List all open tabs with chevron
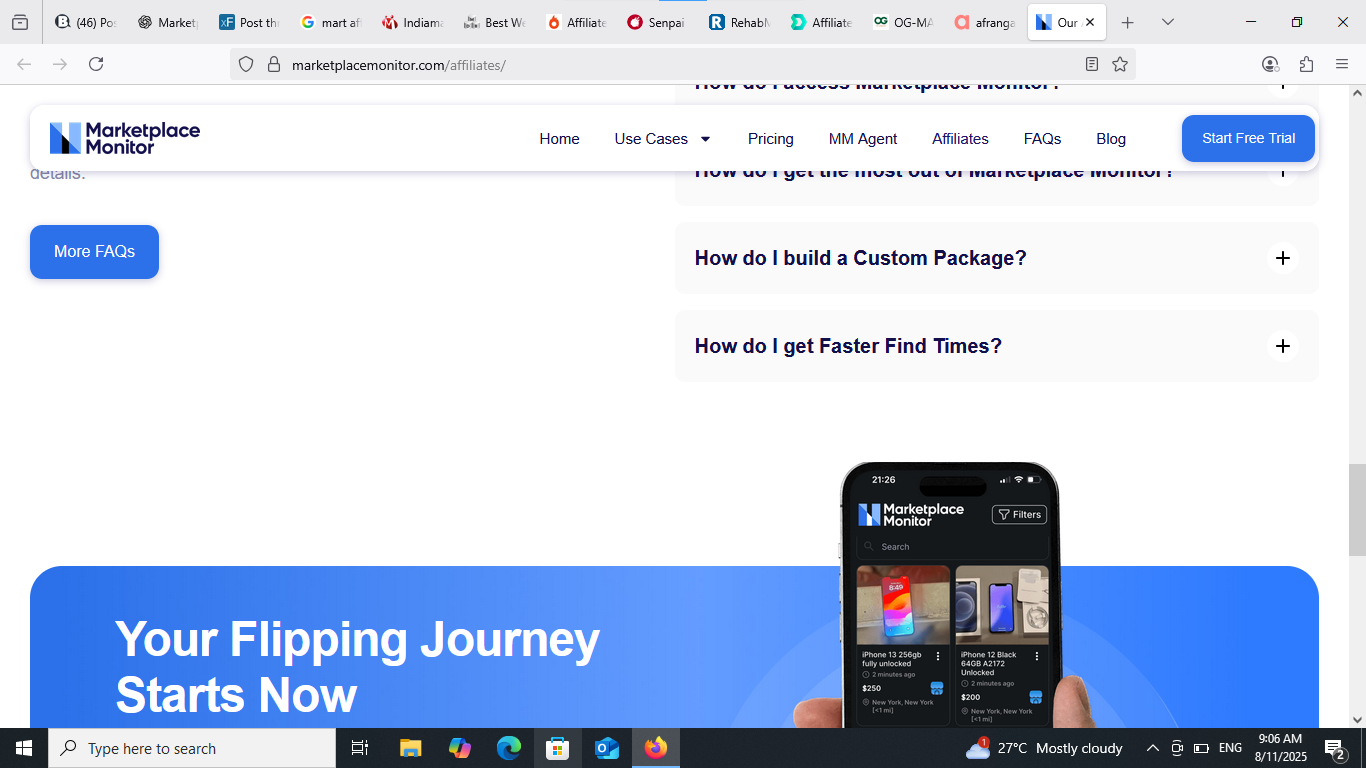This screenshot has height=768, width=1366. tap(1167, 22)
